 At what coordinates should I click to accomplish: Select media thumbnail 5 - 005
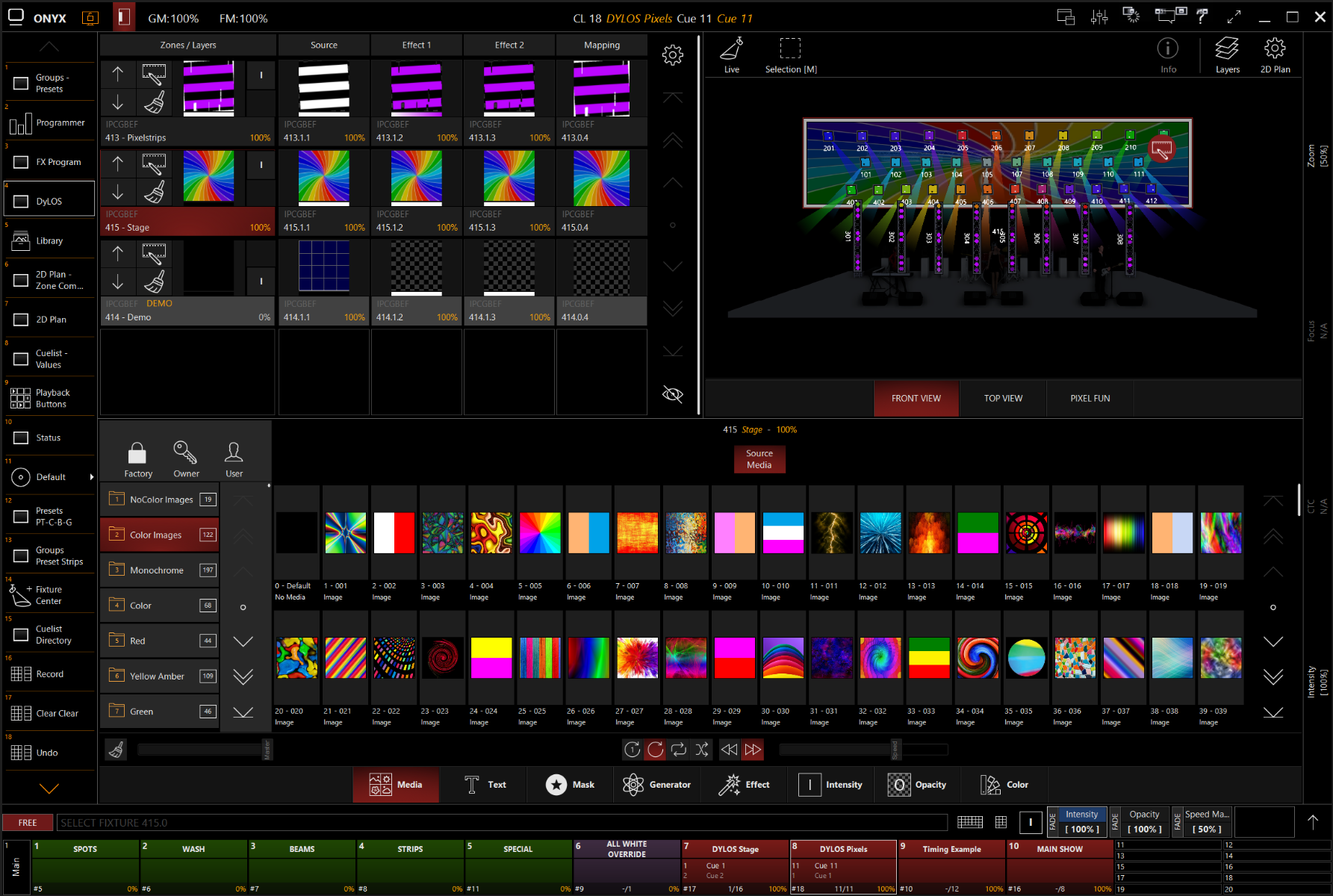[x=539, y=532]
